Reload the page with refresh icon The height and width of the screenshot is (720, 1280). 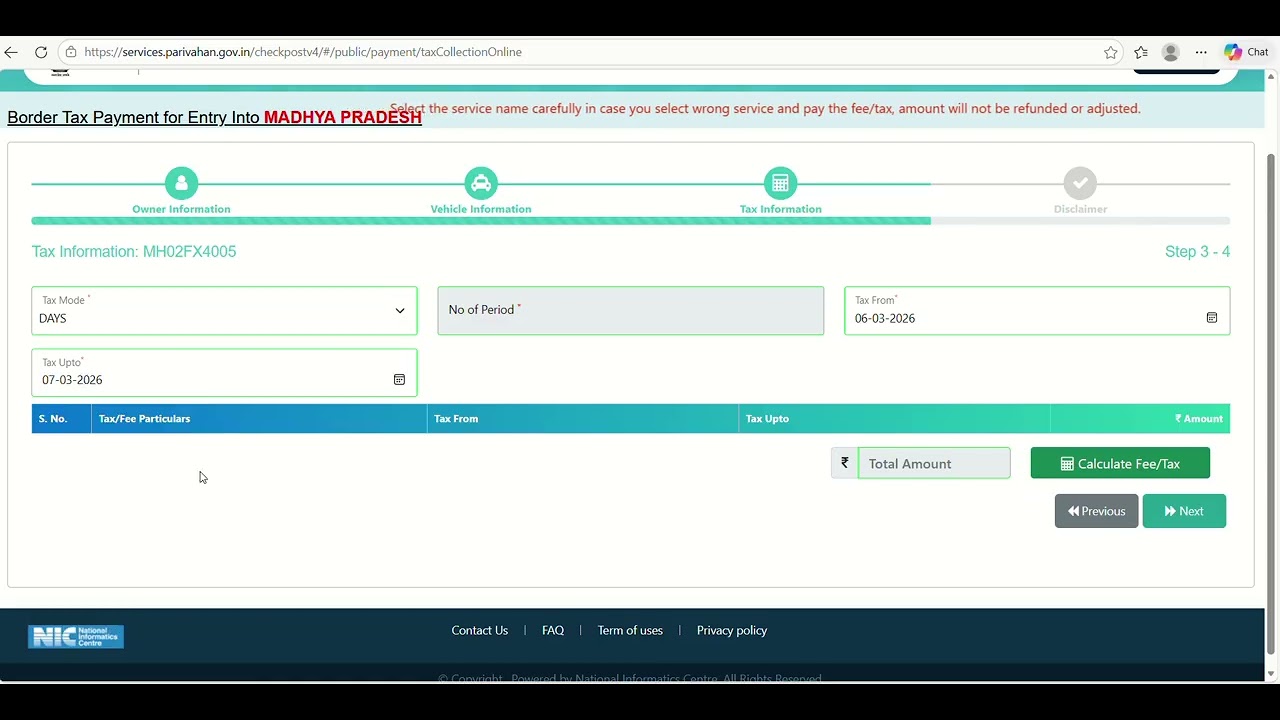41,52
